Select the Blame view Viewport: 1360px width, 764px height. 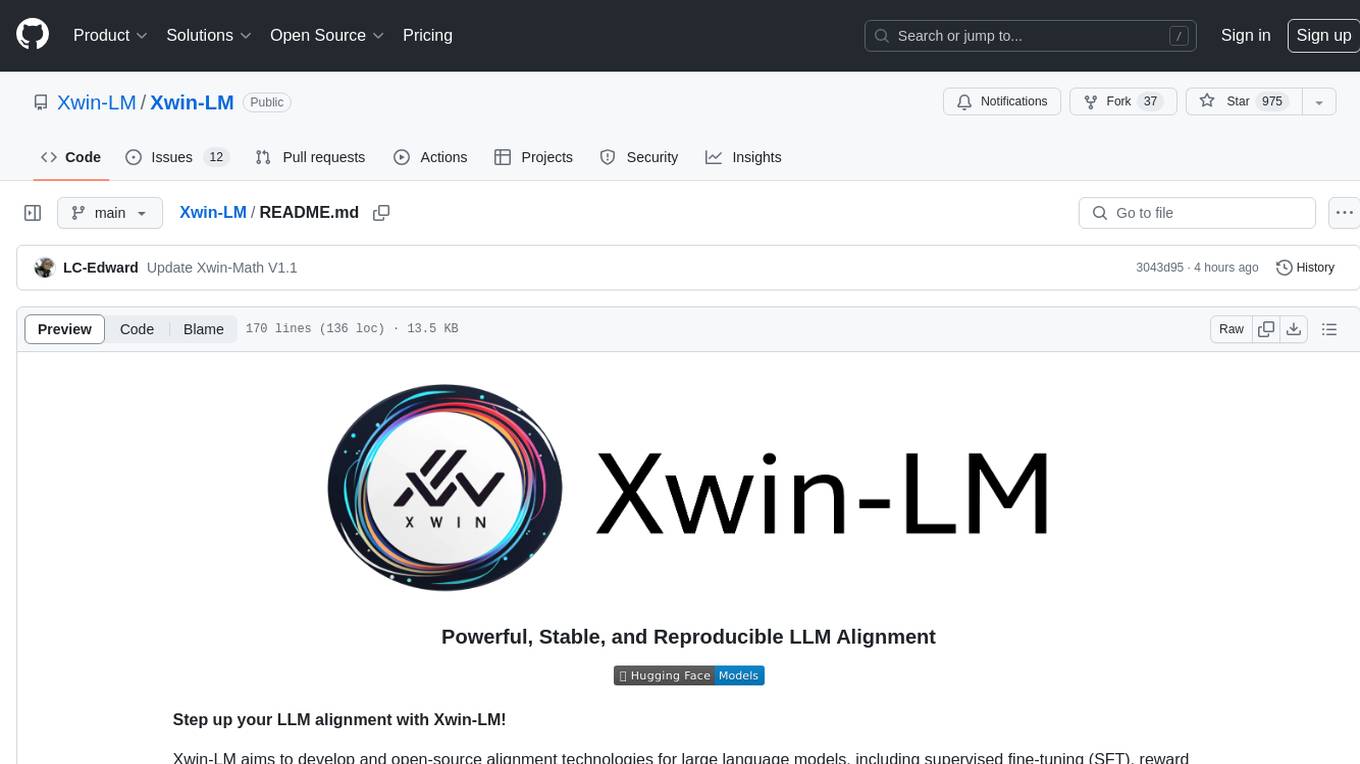point(203,329)
